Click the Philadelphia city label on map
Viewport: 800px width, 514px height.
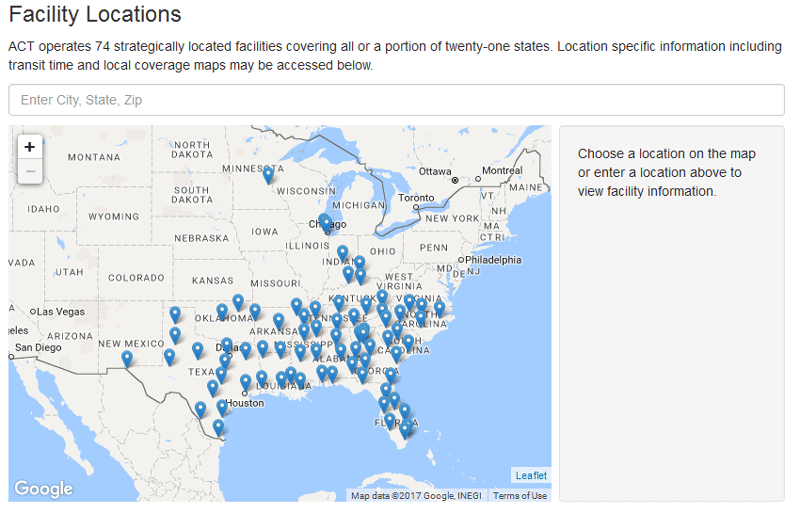coord(494,260)
